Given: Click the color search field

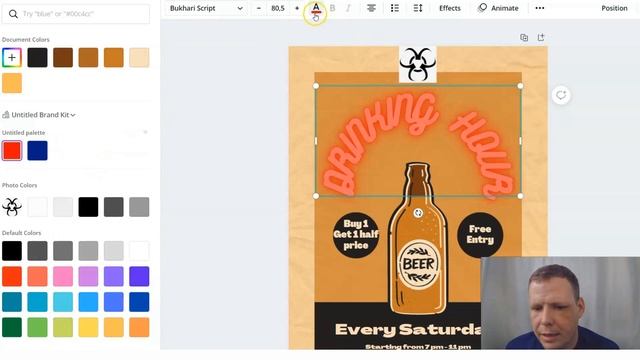Looking at the screenshot, I should click(x=76, y=14).
